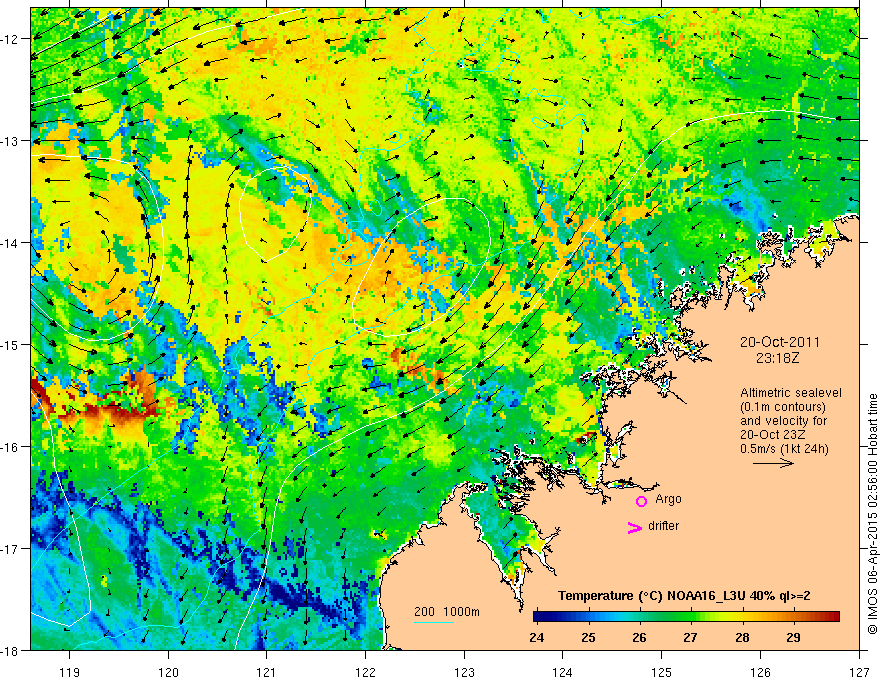Click the Altimetric sealevel text line
The width and height of the screenshot is (880, 680).
(790, 393)
